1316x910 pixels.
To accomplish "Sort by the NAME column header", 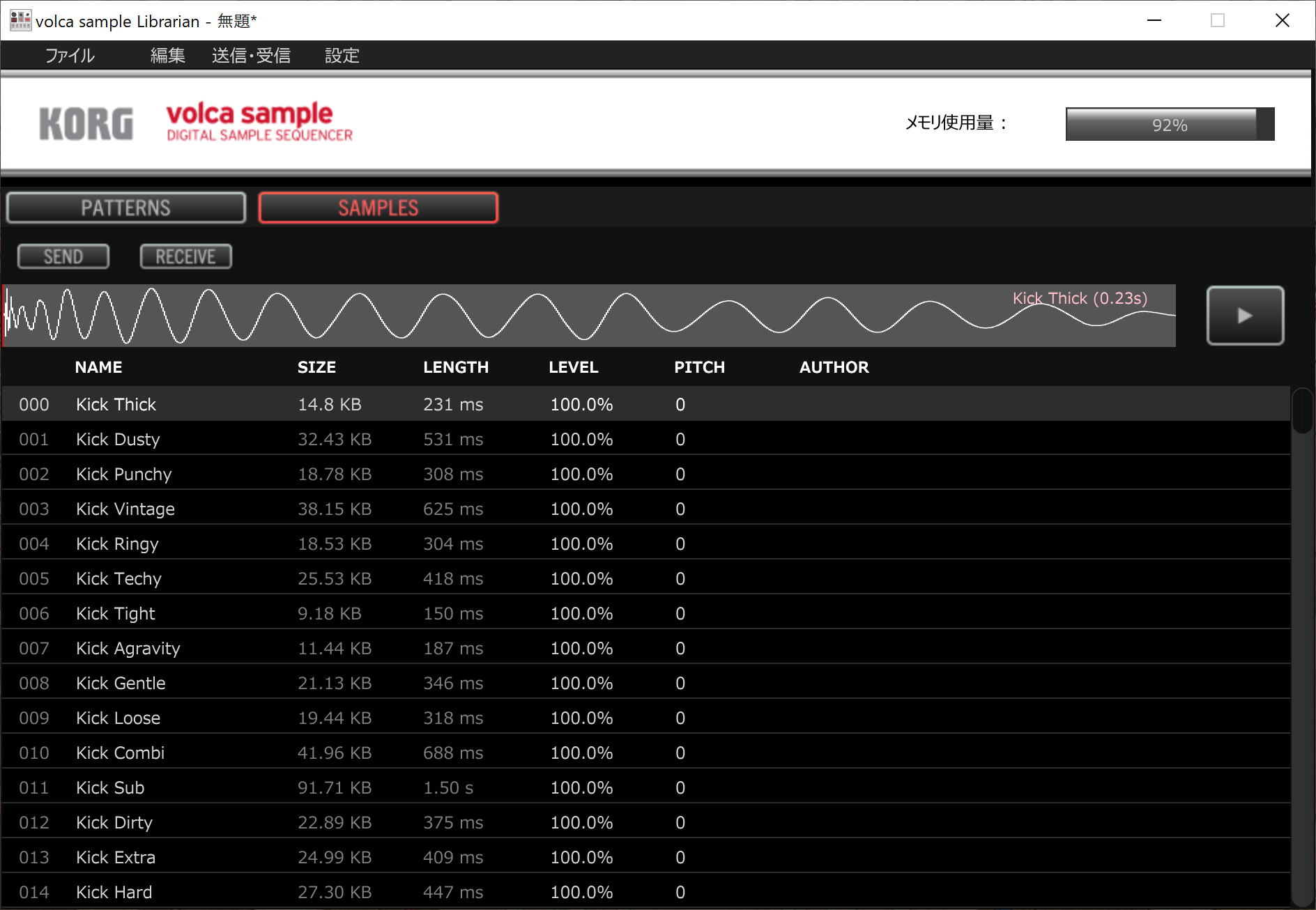I will (x=98, y=367).
